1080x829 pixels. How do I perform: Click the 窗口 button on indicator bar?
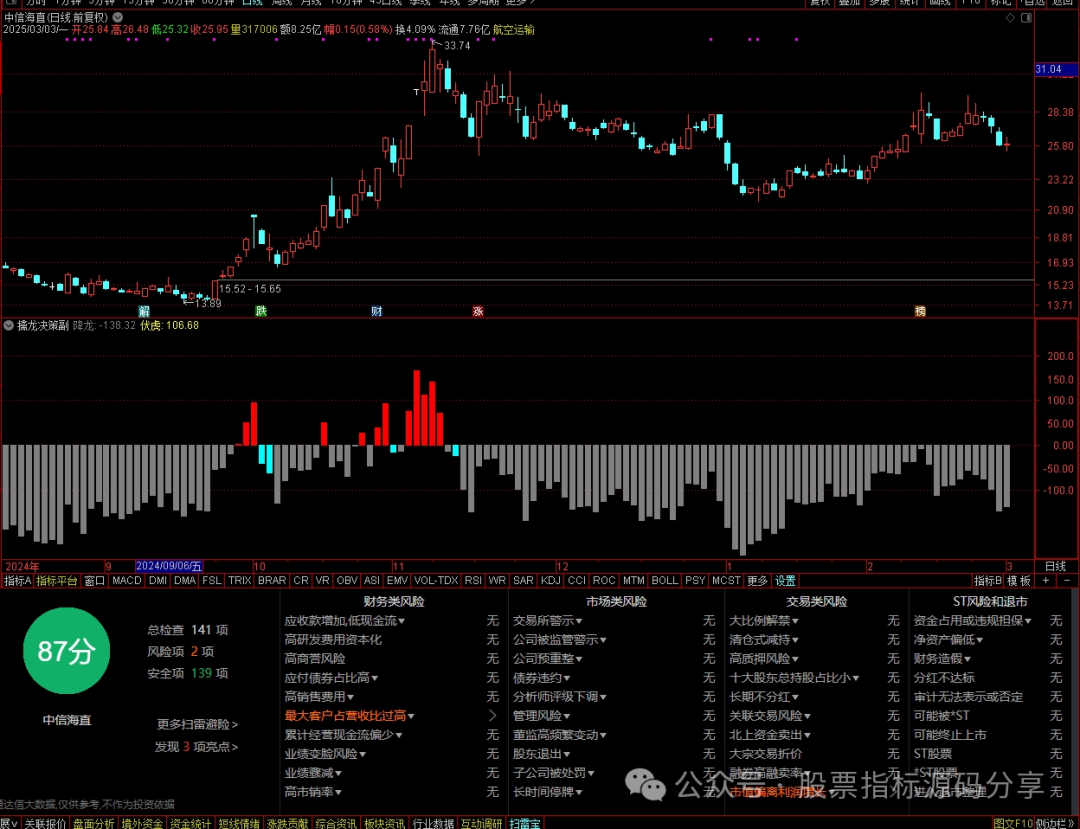tap(94, 580)
